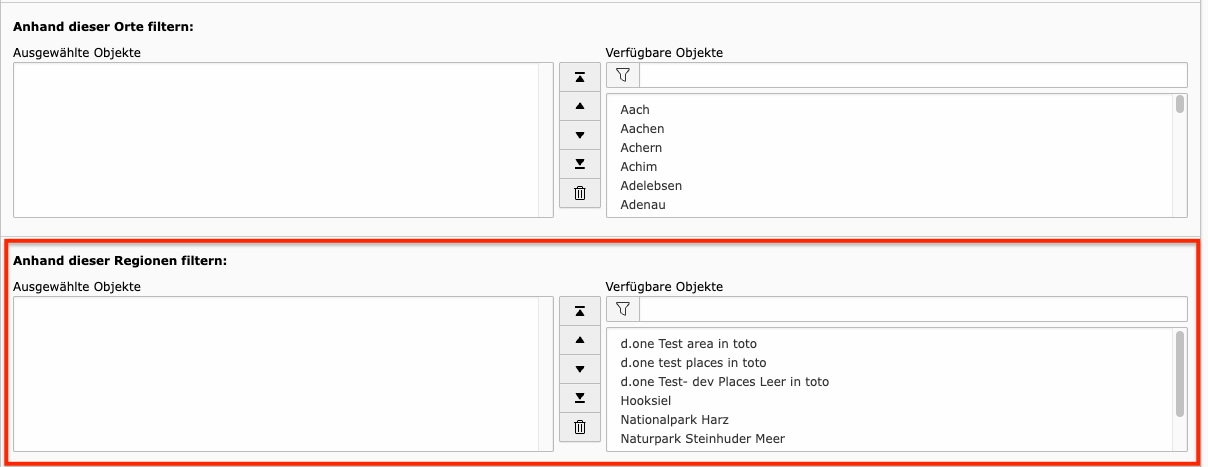Click move-to-top icon in Orte section

(579, 77)
